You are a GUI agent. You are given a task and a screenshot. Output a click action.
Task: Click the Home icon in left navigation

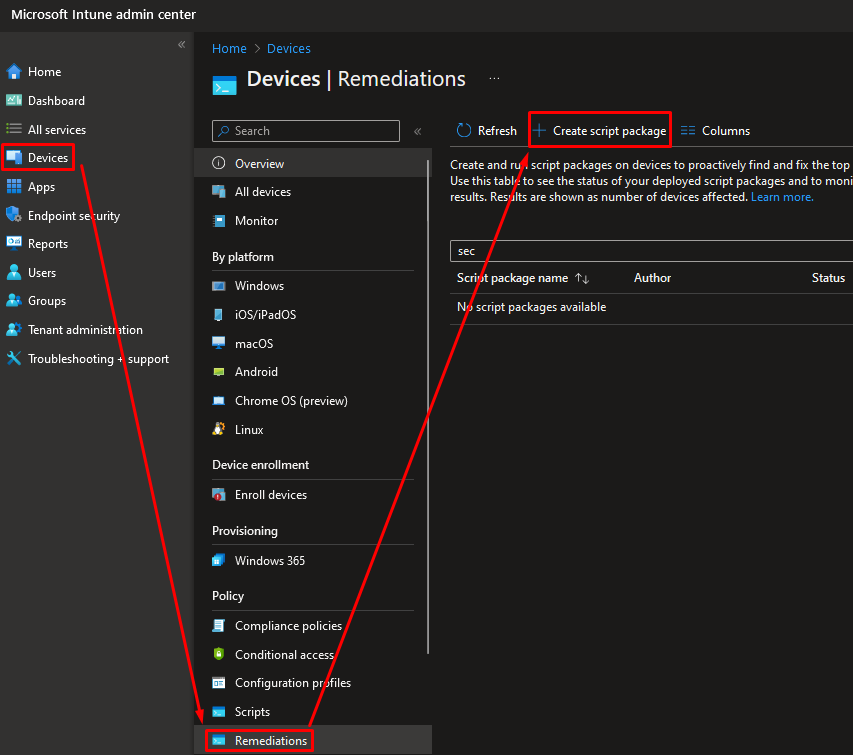pyautogui.click(x=14, y=72)
